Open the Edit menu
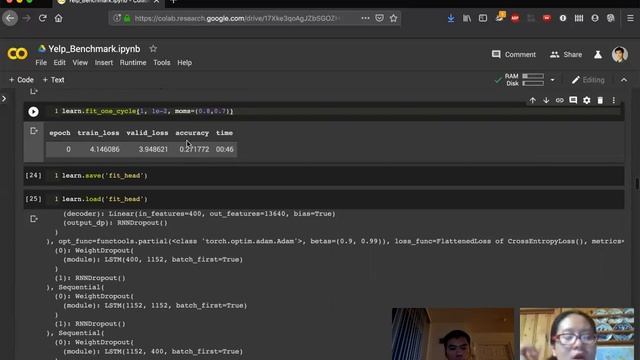Viewport: 640px width, 360px height. [59, 63]
